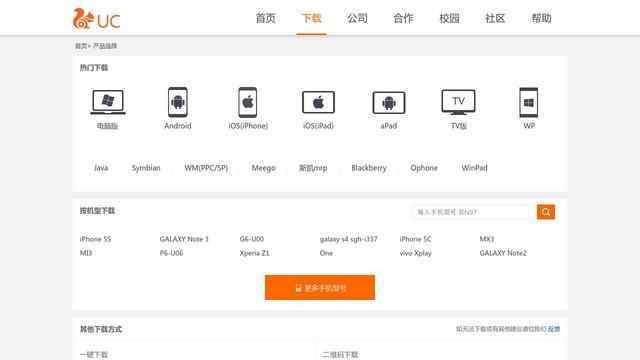Choose the WP Windows Phone icon
Image resolution: width=640 pixels, height=360 pixels.
pos(529,102)
